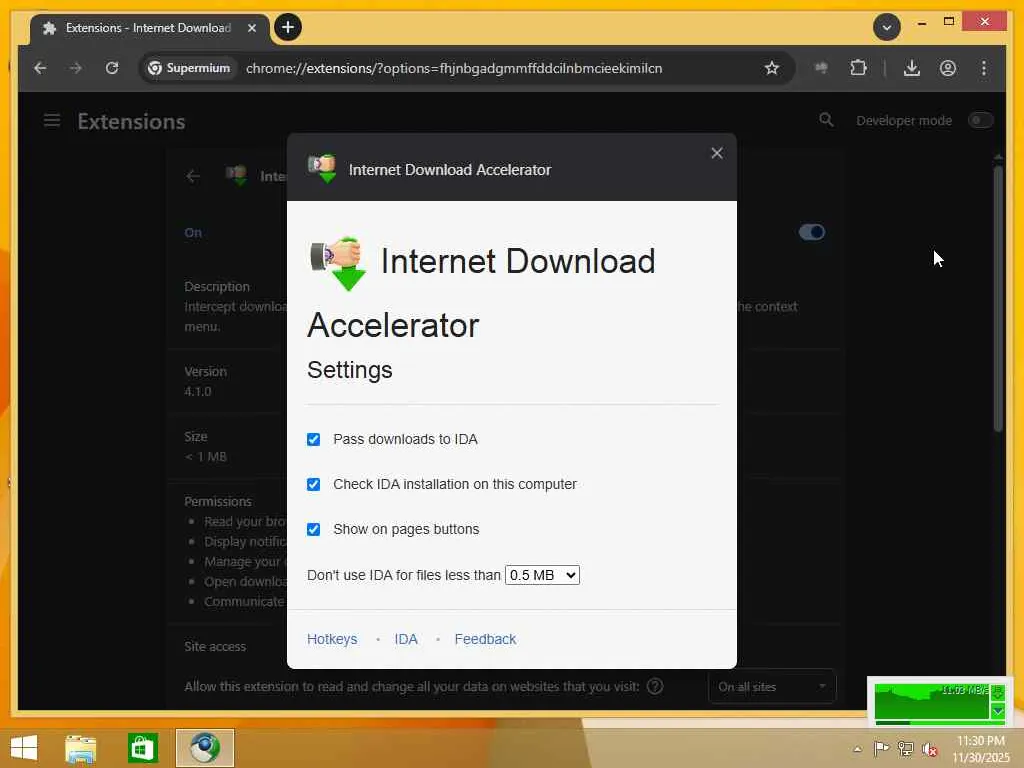
Task: Go back to extensions list arrow
Action: pyautogui.click(x=193, y=176)
